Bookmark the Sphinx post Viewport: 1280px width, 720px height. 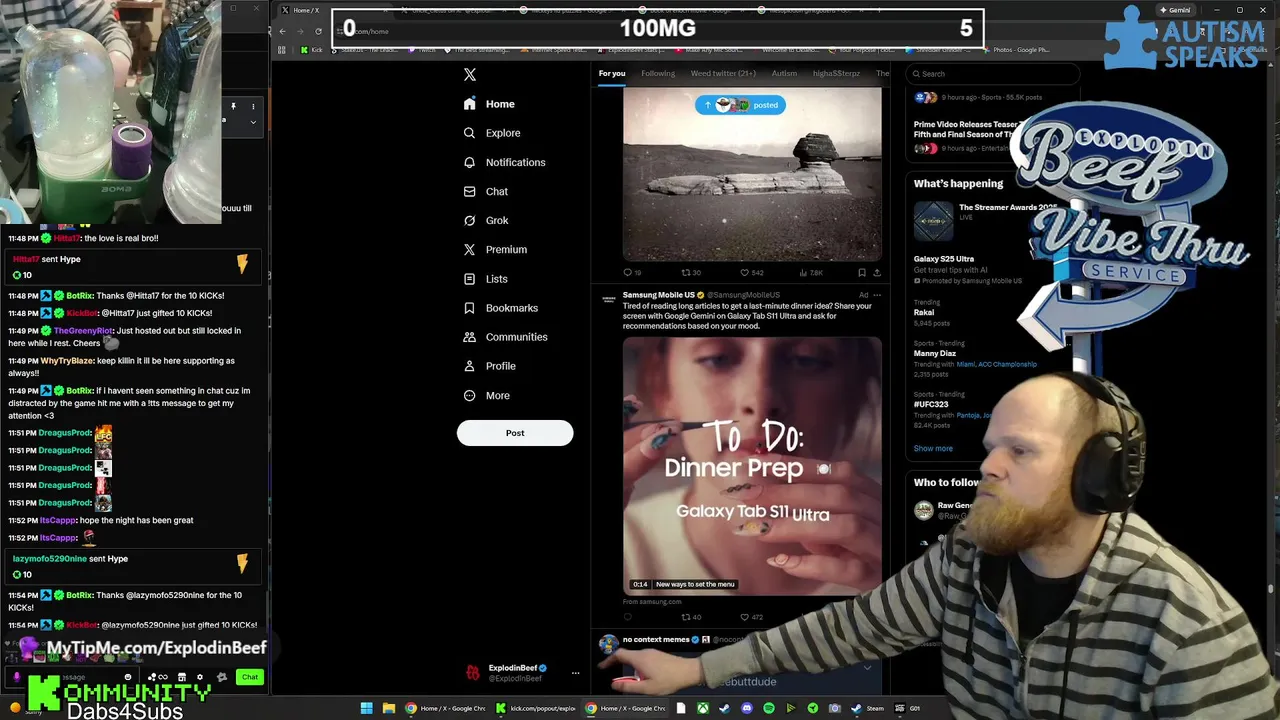click(861, 272)
